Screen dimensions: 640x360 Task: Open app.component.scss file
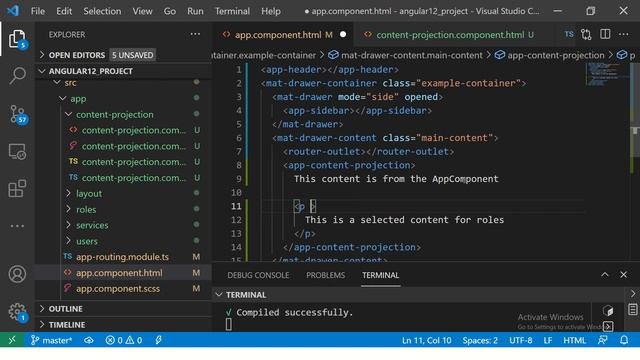[118, 289]
